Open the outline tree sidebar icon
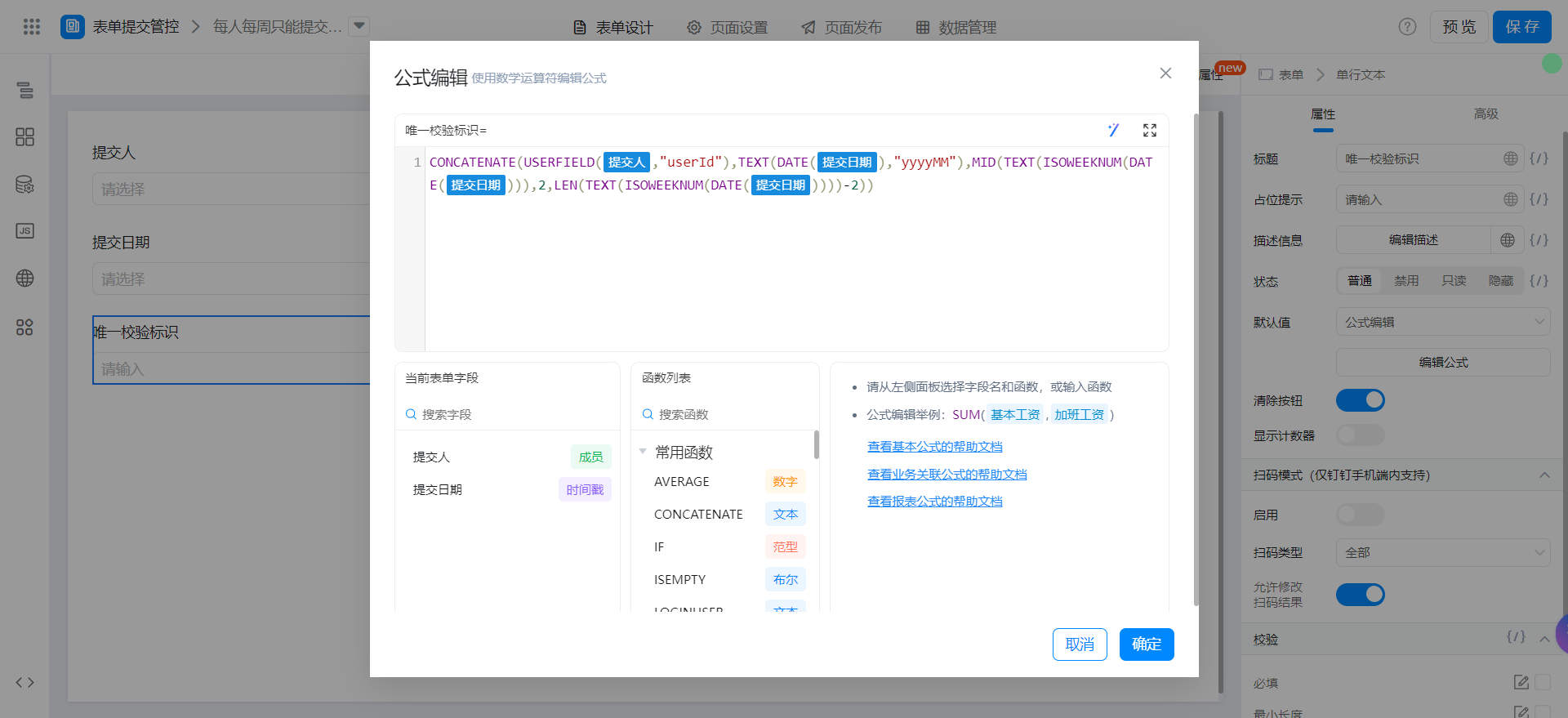The width and height of the screenshot is (1568, 718). [x=25, y=90]
